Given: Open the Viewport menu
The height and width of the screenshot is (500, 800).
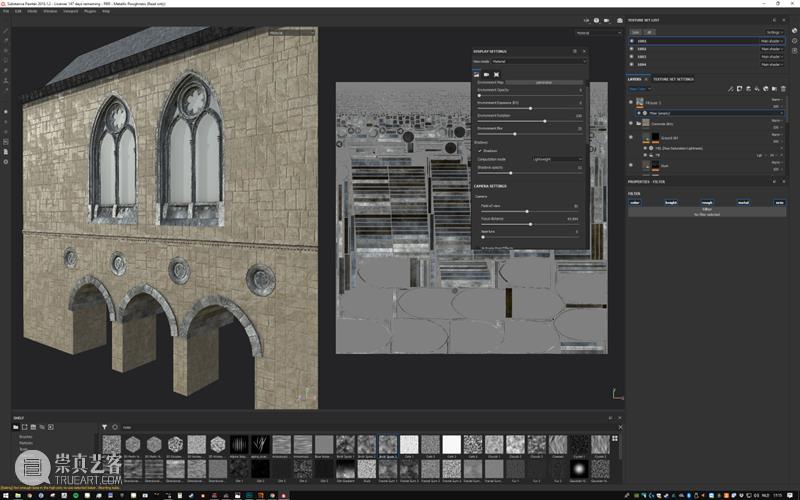Looking at the screenshot, I should tap(70, 11).
